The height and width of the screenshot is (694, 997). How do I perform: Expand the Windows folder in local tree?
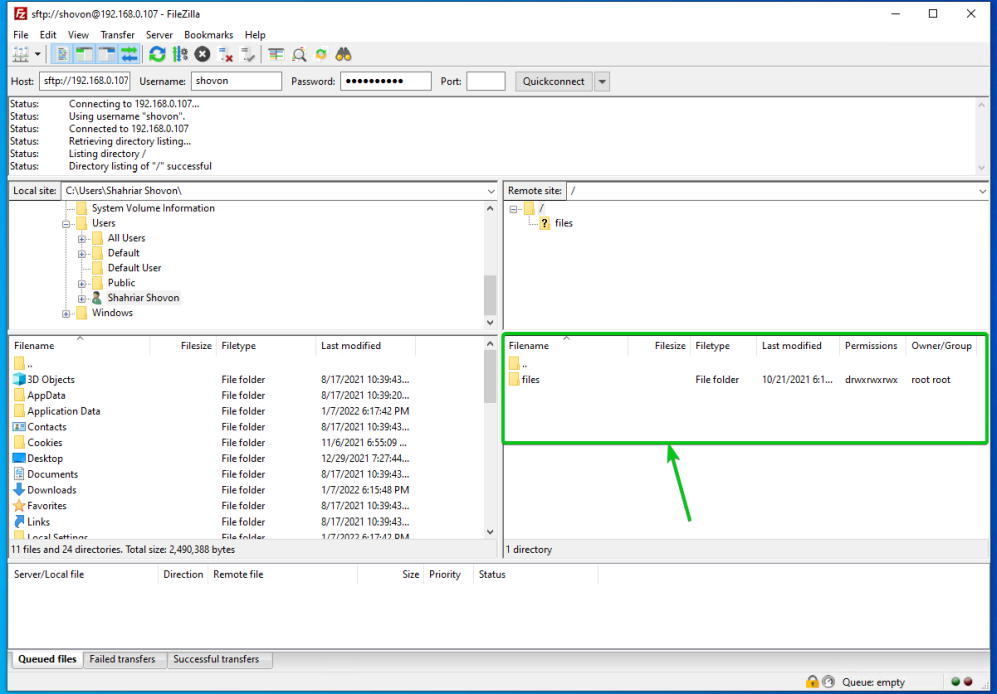(67, 313)
